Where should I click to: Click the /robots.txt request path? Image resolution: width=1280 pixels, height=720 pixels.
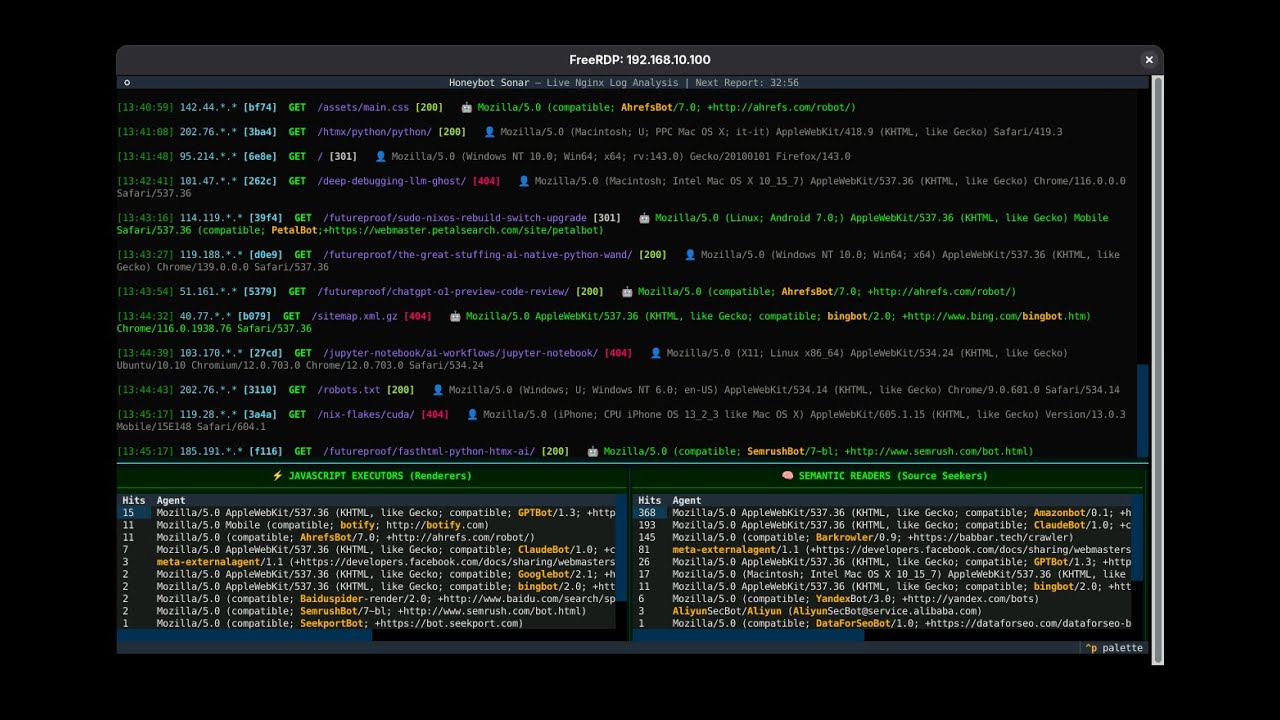[x=349, y=390]
